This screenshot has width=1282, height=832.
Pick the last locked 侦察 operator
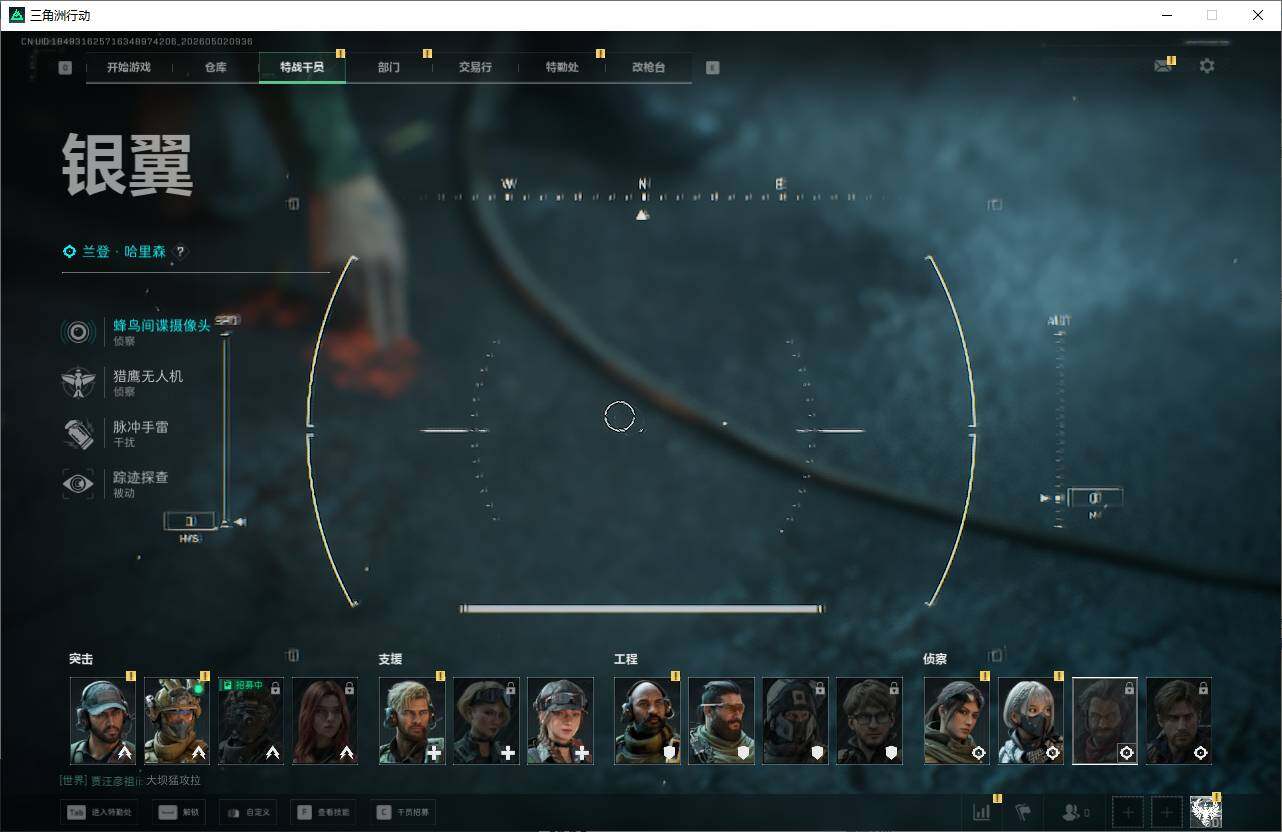(1179, 721)
